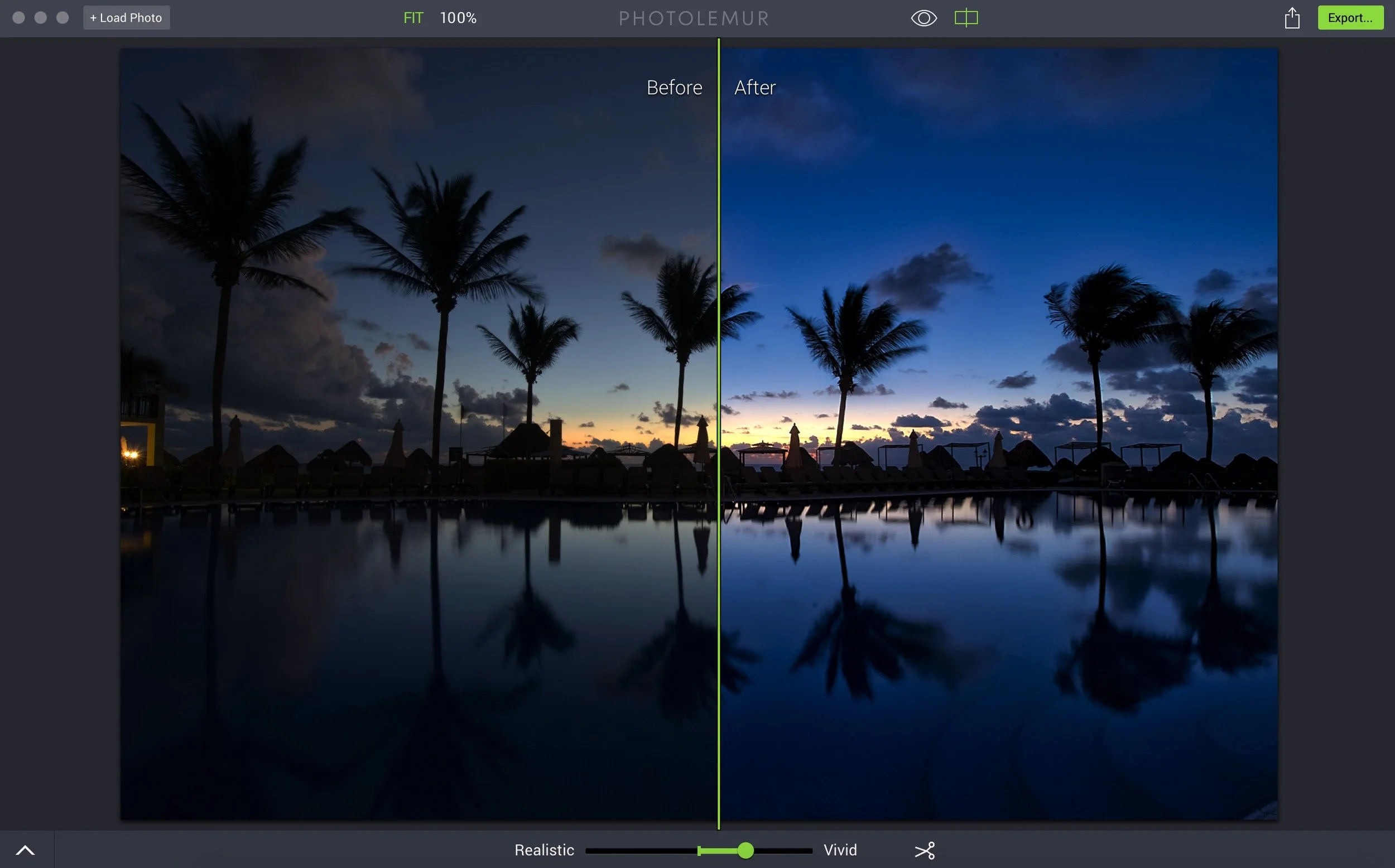Viewport: 1395px width, 868px height.
Task: Click the scissors crop icon
Action: [924, 850]
